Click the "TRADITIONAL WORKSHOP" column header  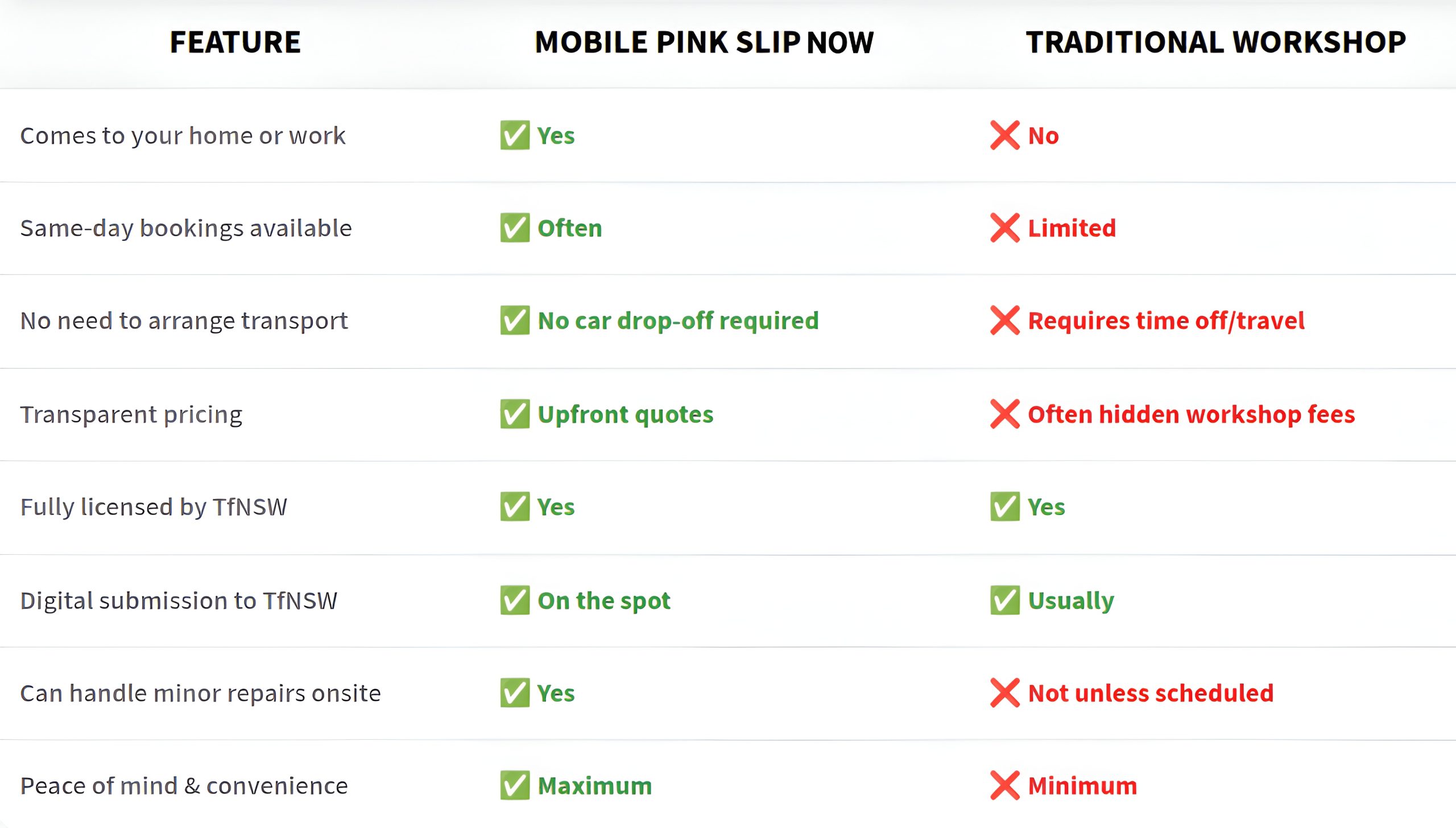pos(1215,43)
